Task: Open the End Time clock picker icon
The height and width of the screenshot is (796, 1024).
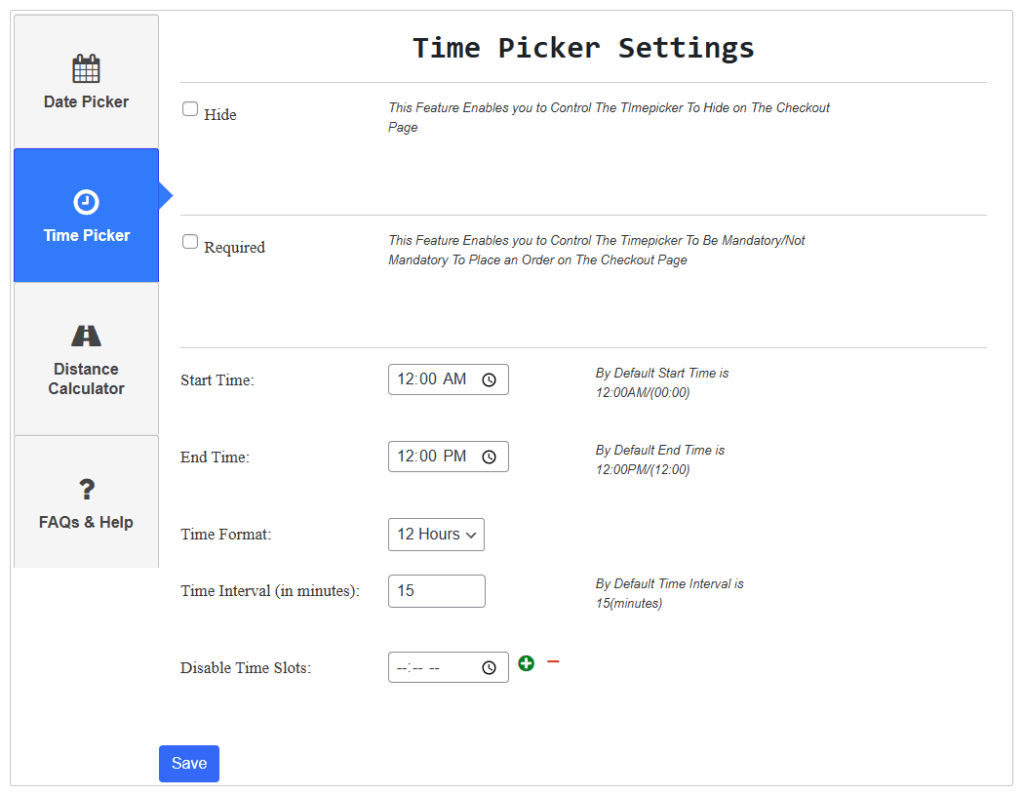Action: click(489, 456)
